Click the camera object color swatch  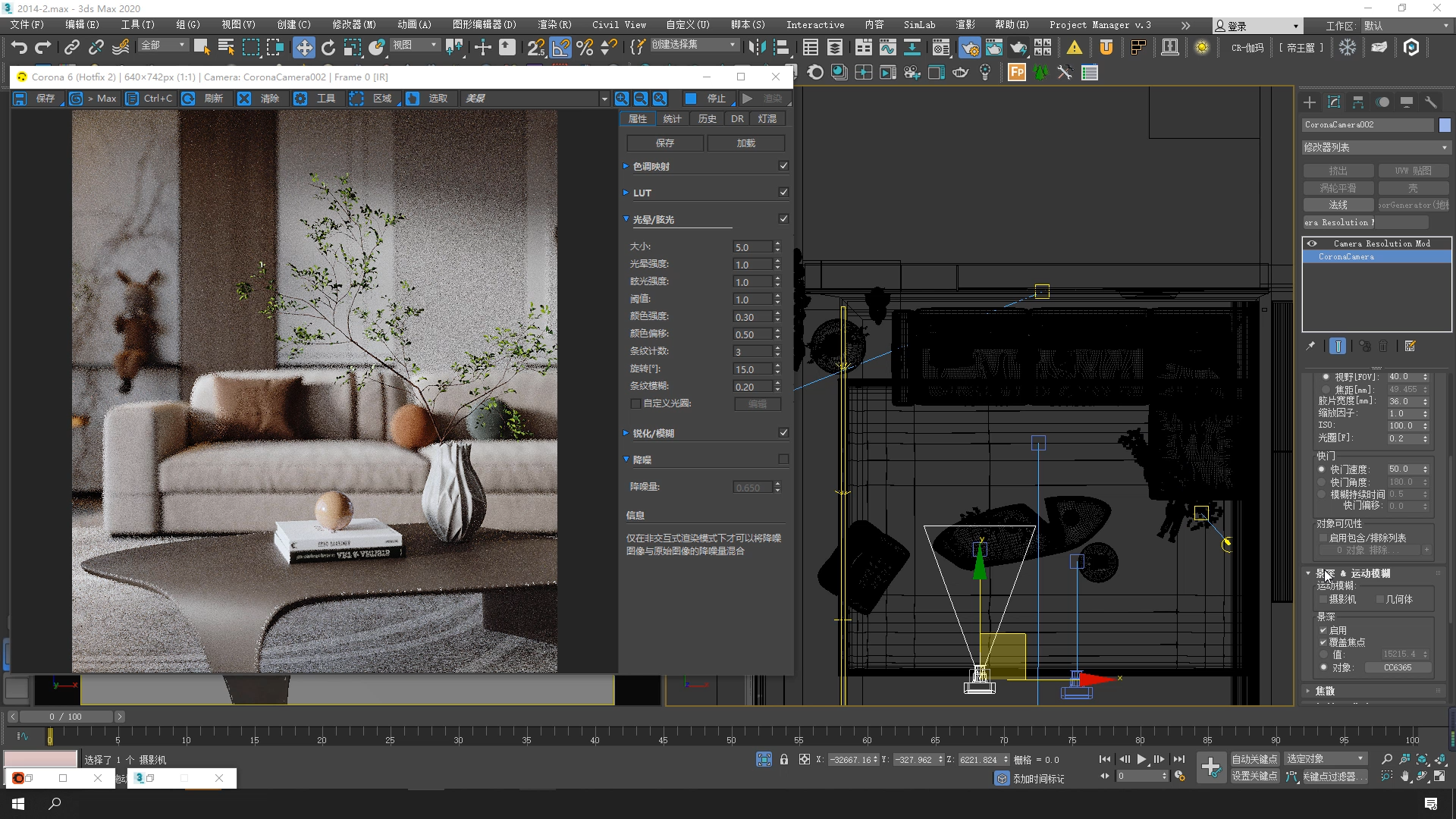coord(1445,125)
